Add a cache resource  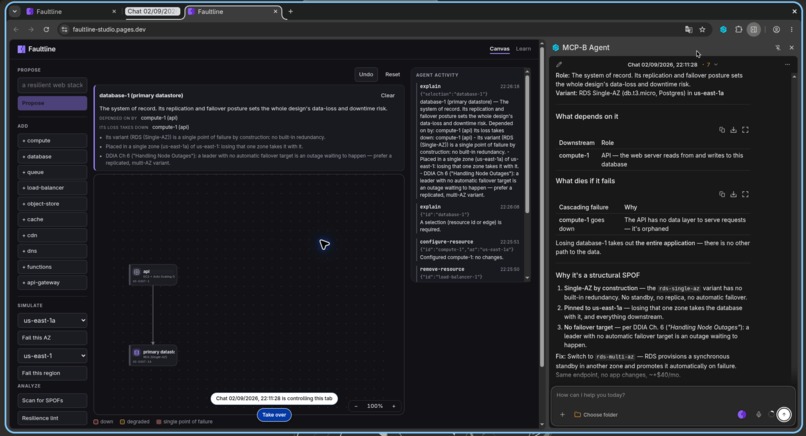[52, 220]
